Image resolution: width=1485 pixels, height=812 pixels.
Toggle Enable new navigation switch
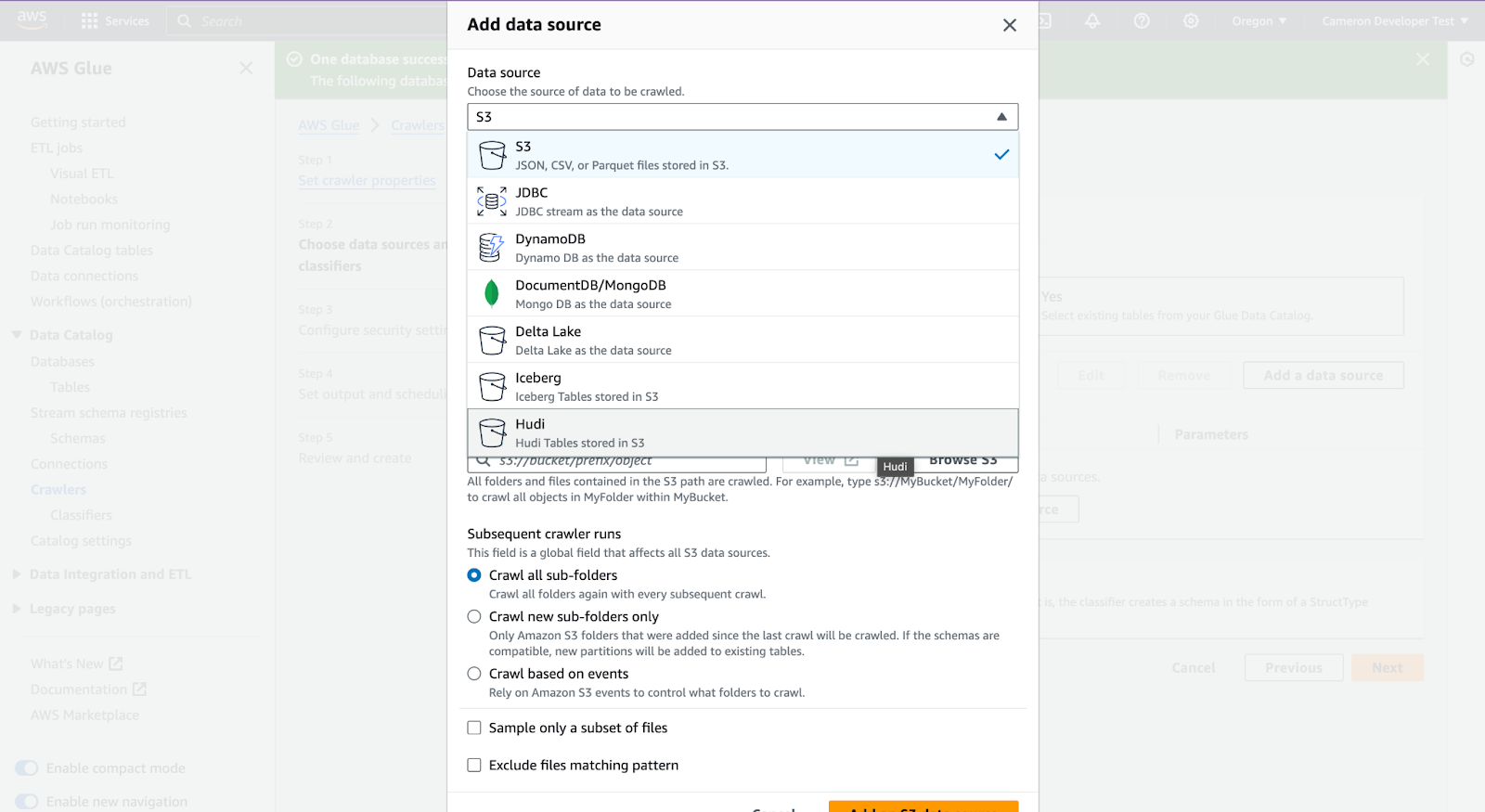pos(27,802)
